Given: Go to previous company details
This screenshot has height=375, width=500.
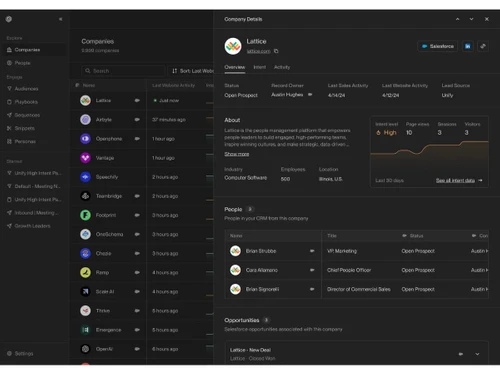Looking at the screenshot, I should click(457, 19).
